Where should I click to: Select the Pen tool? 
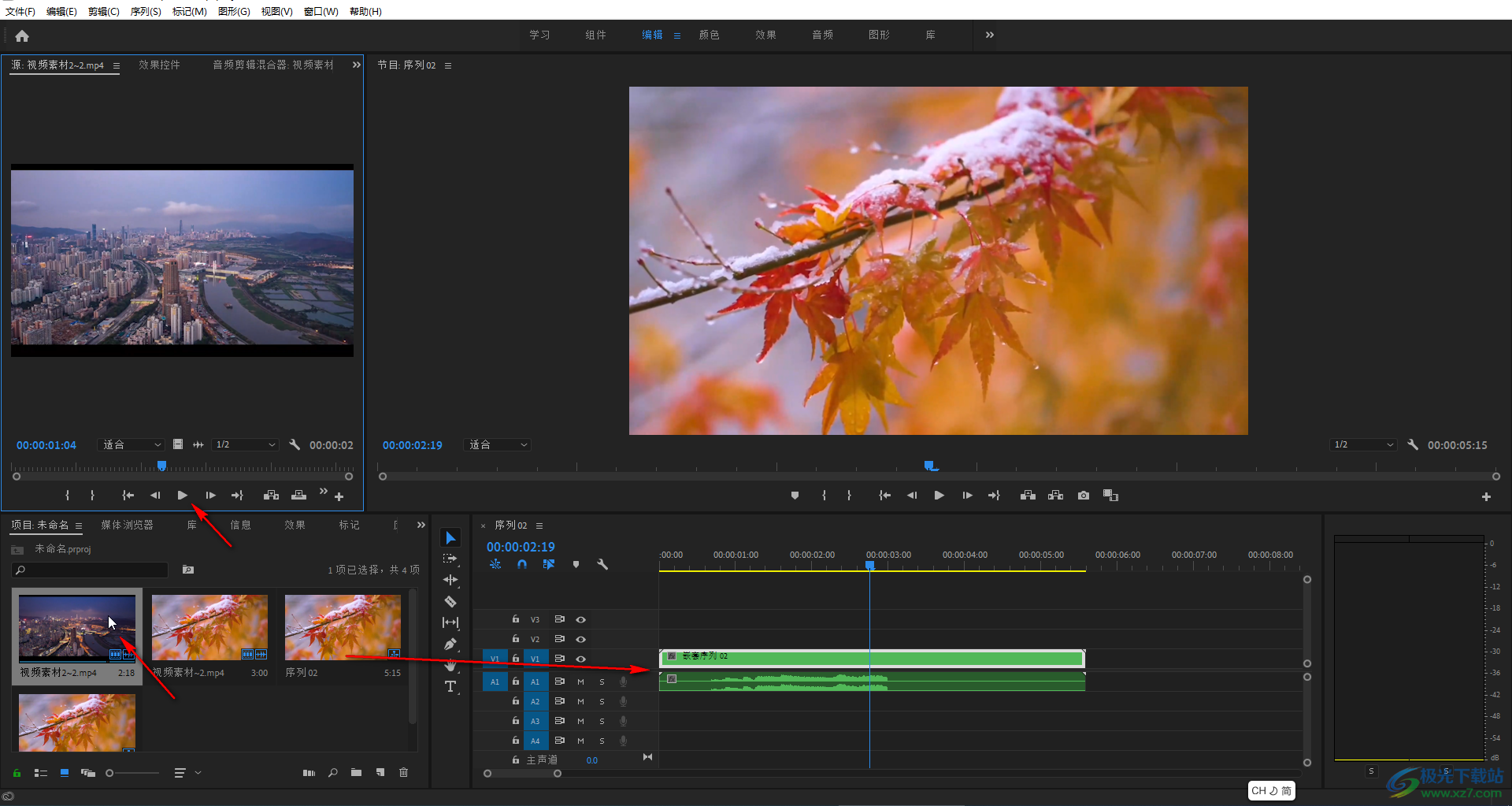click(x=450, y=644)
